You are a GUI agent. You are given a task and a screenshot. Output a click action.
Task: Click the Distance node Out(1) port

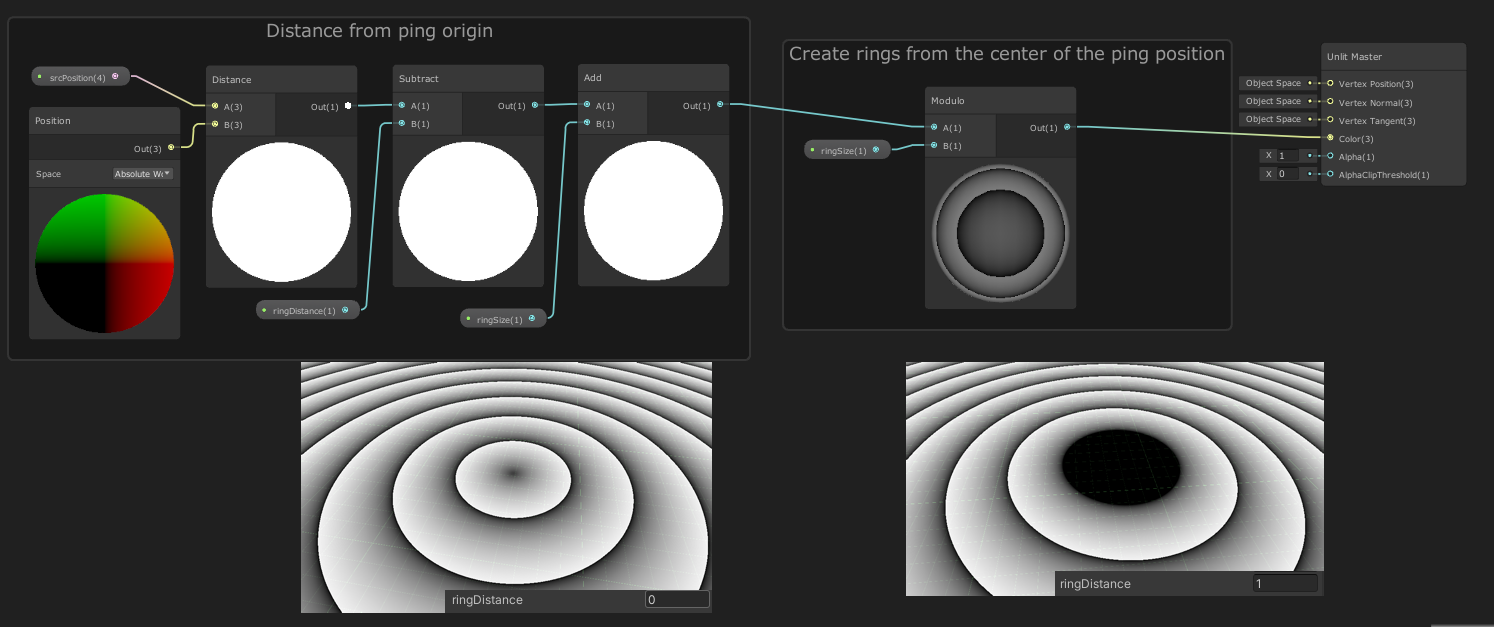click(348, 105)
